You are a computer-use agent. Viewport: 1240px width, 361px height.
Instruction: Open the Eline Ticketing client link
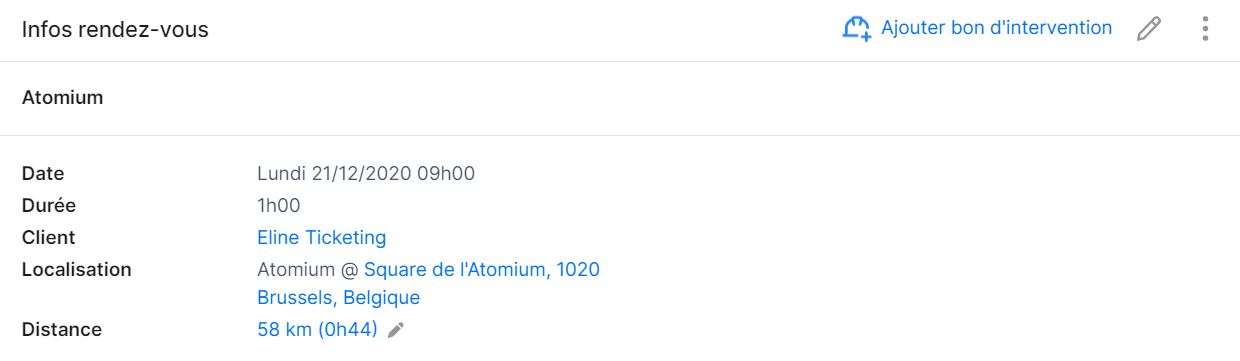[x=322, y=238]
